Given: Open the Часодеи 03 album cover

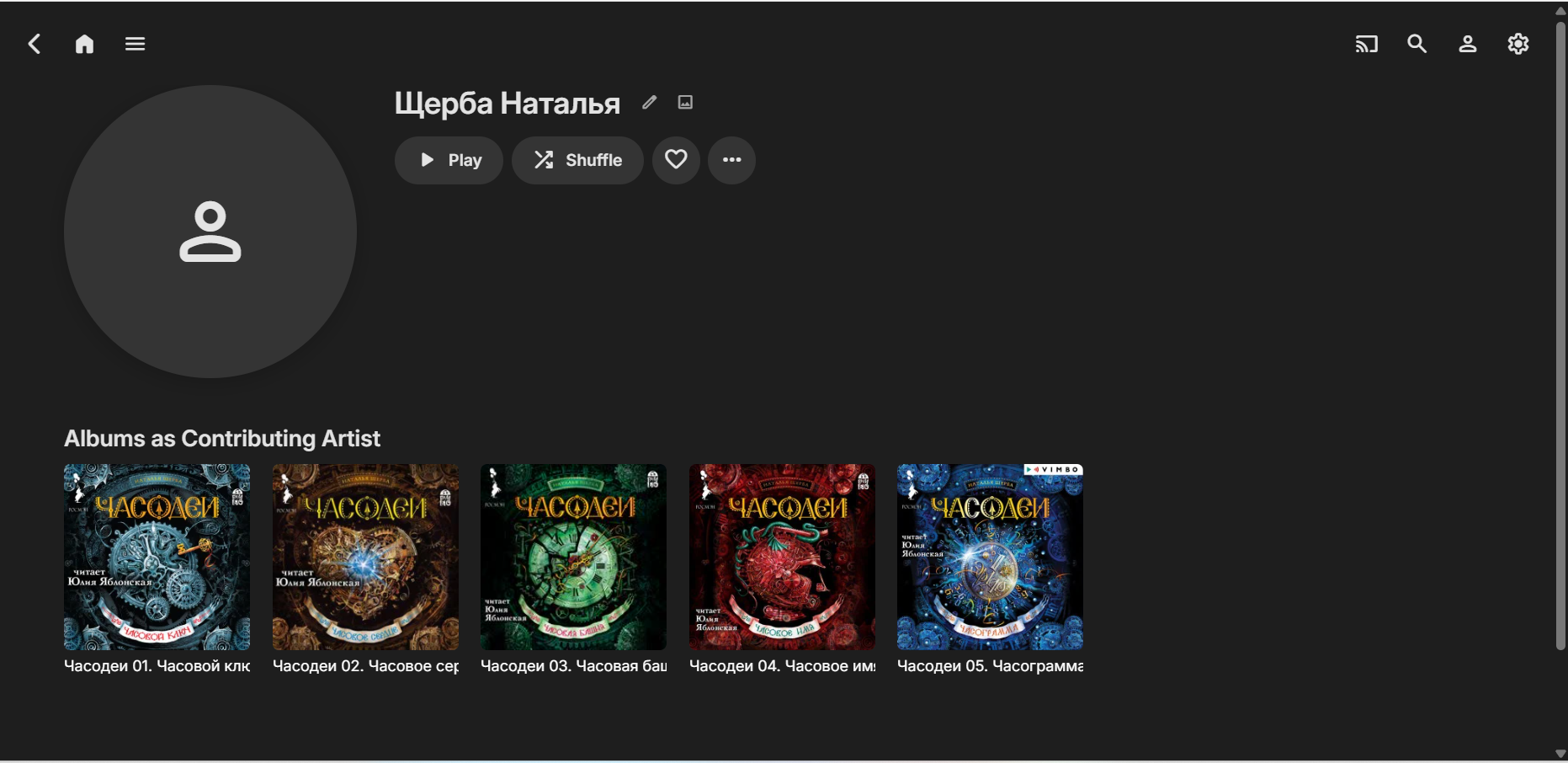Looking at the screenshot, I should coord(574,557).
